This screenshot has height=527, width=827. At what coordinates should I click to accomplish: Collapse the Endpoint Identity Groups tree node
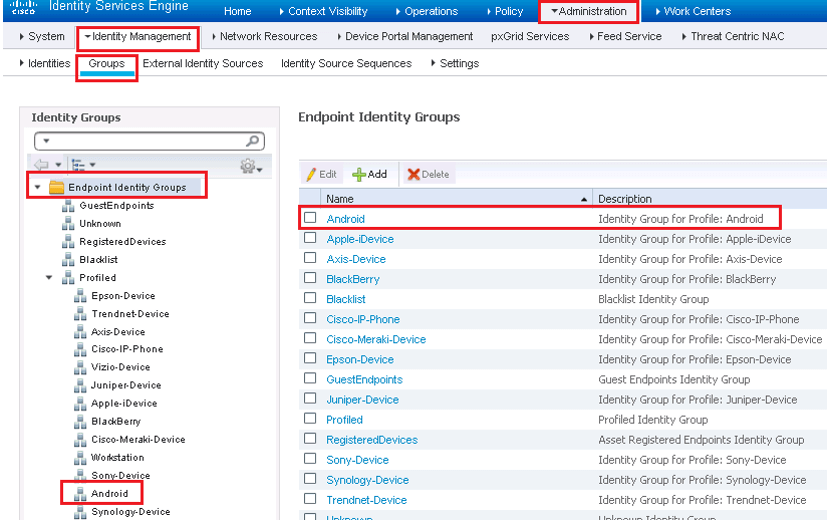pyautogui.click(x=37, y=187)
